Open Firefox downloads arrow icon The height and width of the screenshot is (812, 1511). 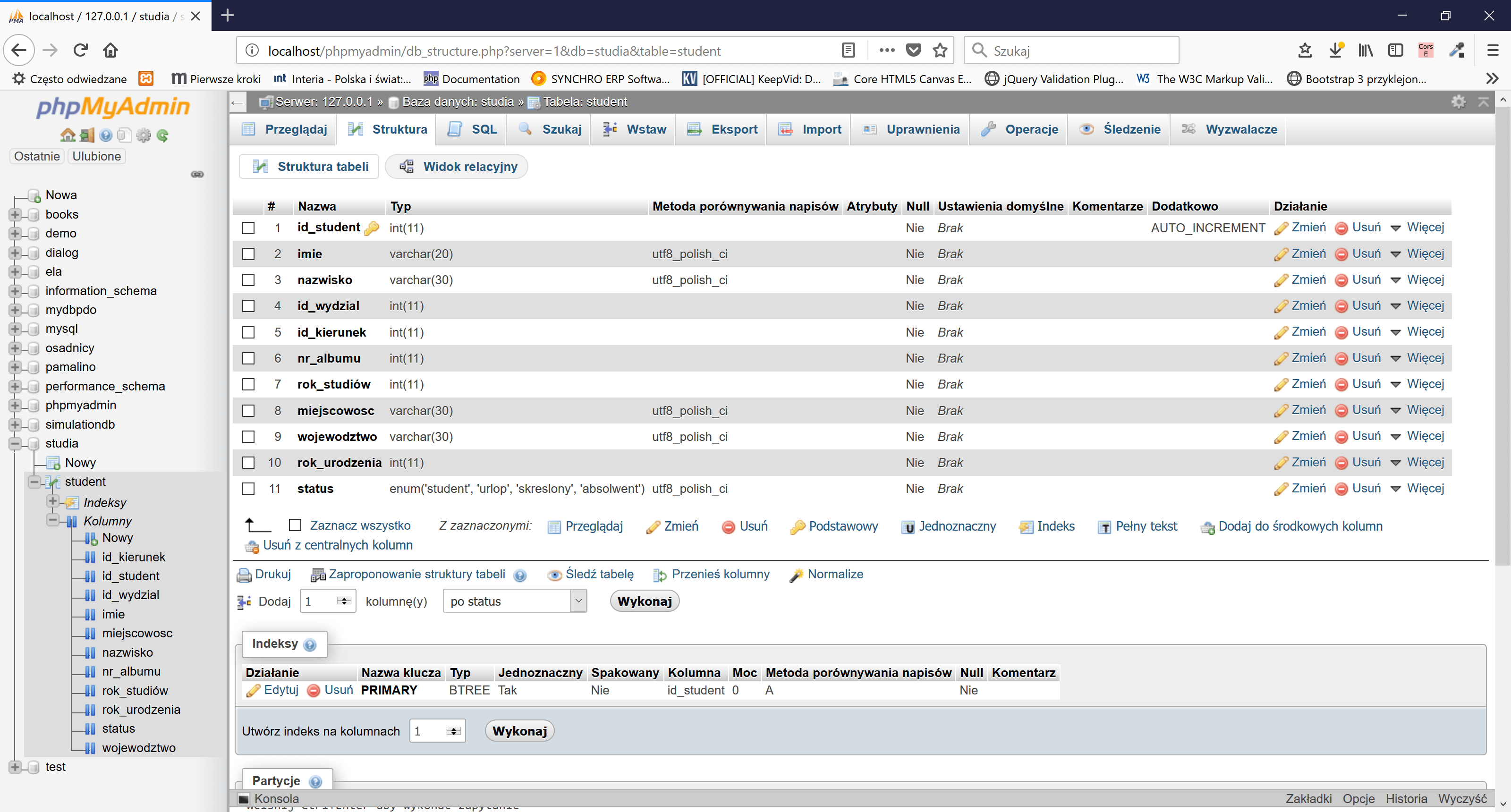coord(1336,51)
